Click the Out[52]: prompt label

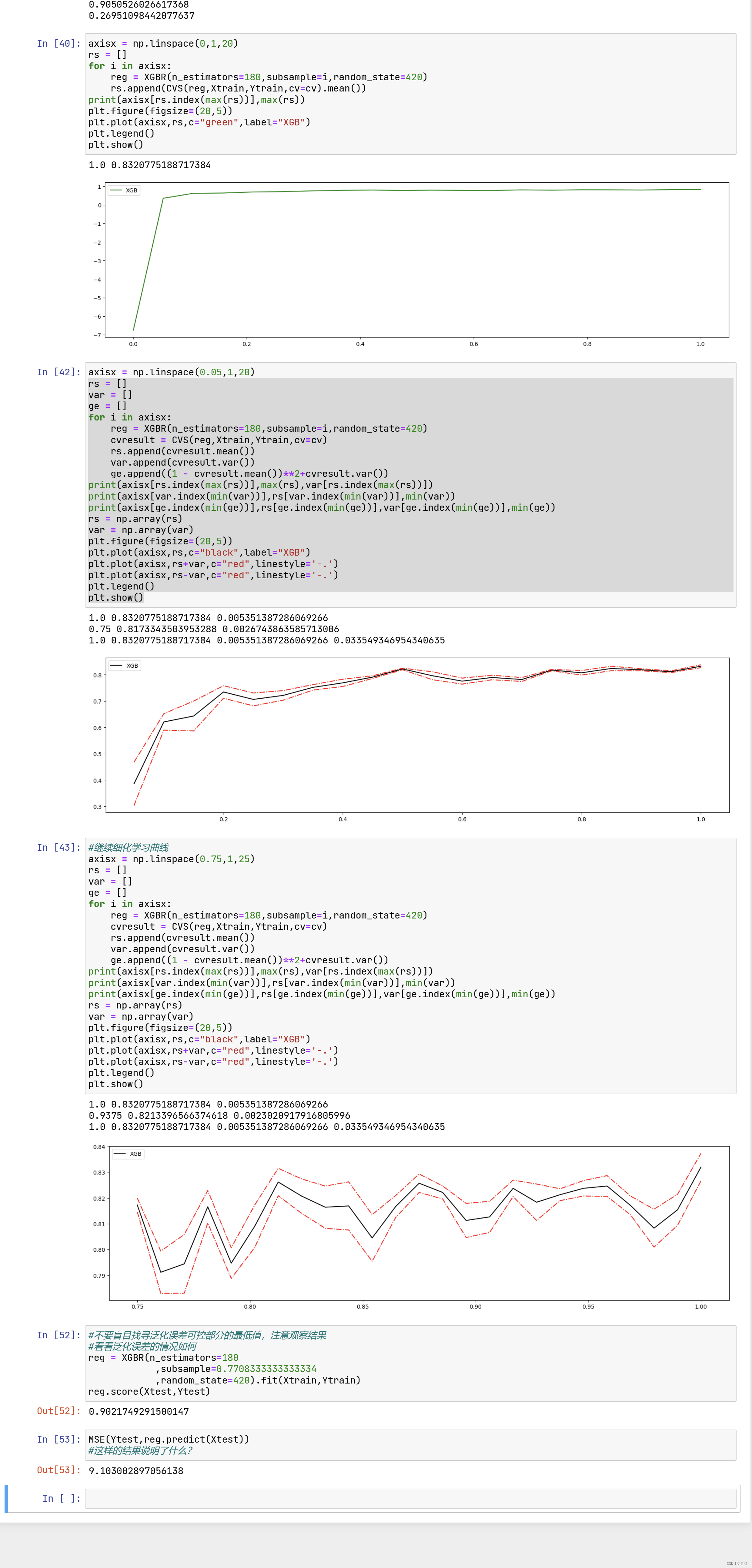pyautogui.click(x=58, y=1411)
